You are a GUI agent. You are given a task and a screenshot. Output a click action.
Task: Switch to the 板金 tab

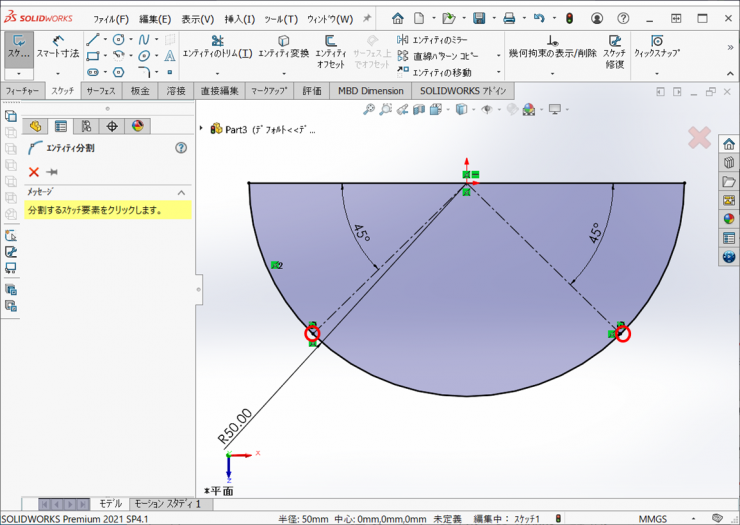pos(140,91)
